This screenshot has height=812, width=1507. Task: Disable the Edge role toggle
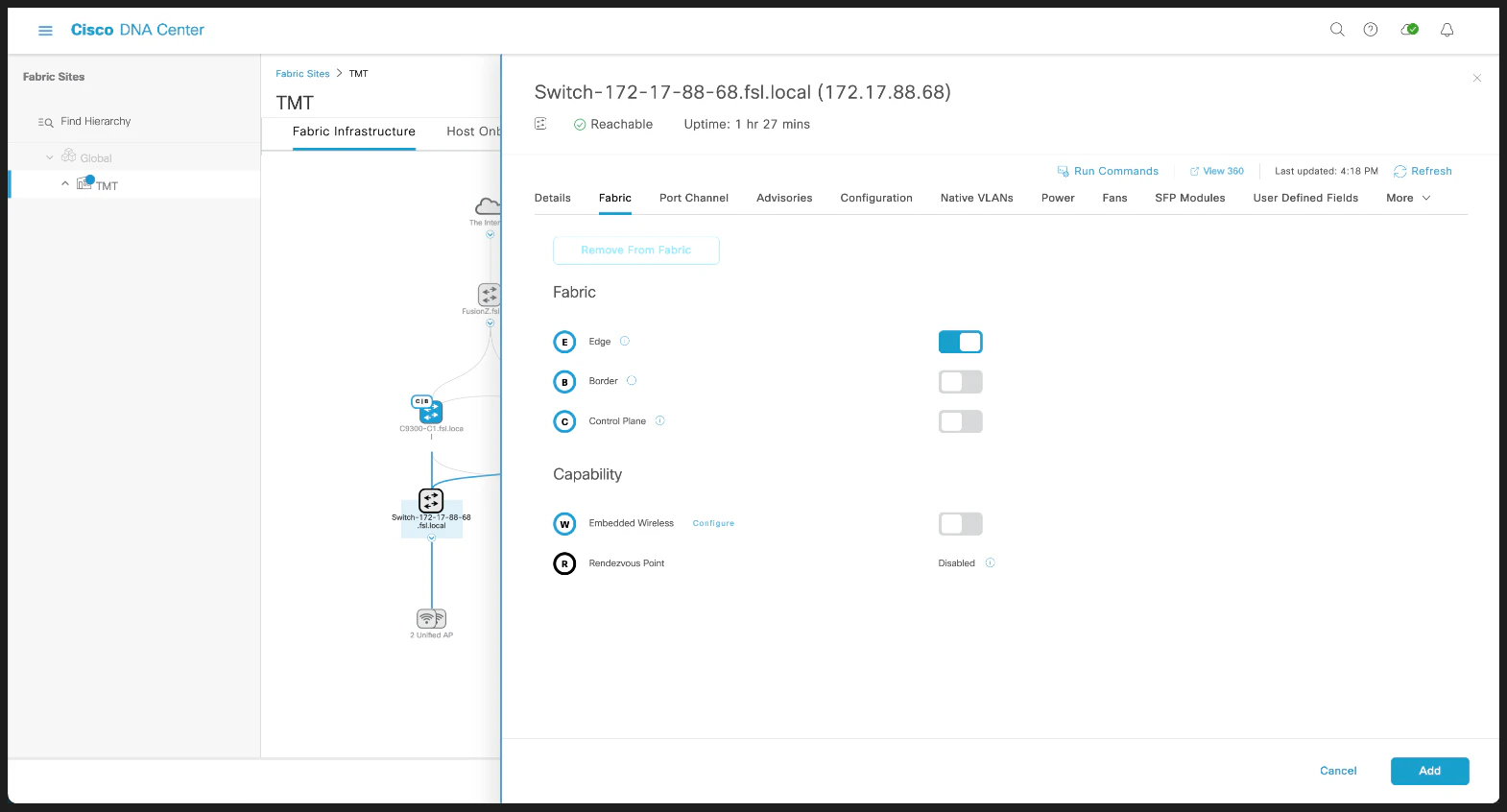click(x=960, y=342)
